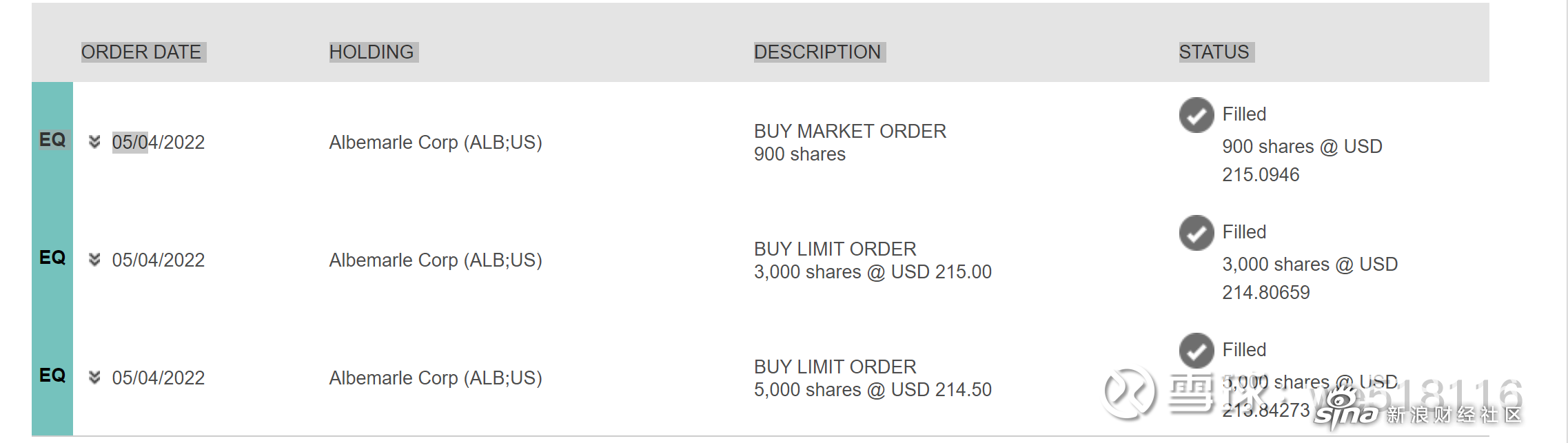Viewport: 1568px width, 443px height.
Task: Sort by the HOLDING column header
Action: pyautogui.click(x=374, y=52)
